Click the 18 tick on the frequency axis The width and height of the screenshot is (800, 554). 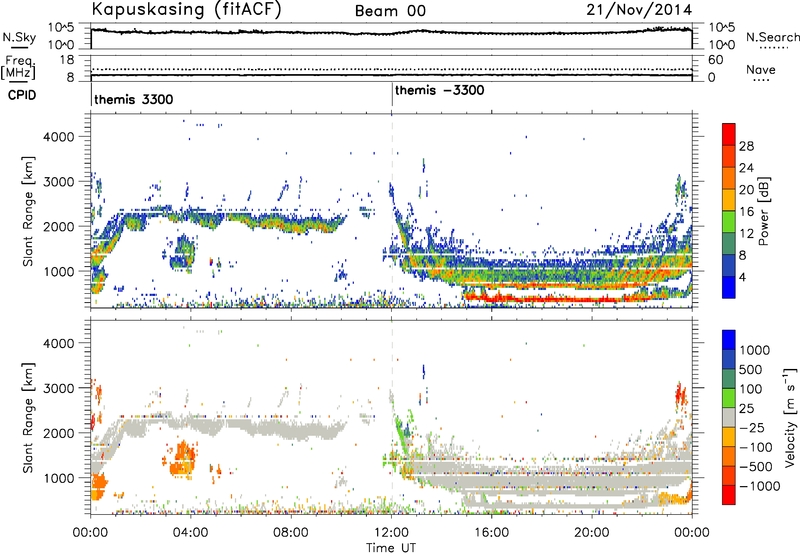67,60
